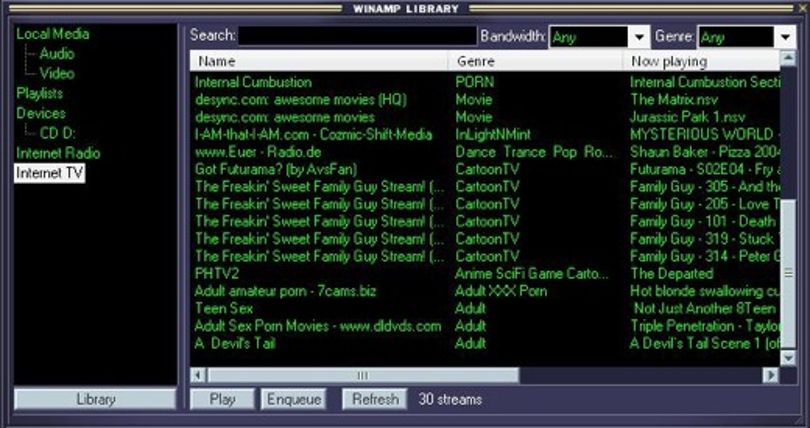The width and height of the screenshot is (810, 428).
Task: Select Video under Local Media
Action: click(57, 74)
